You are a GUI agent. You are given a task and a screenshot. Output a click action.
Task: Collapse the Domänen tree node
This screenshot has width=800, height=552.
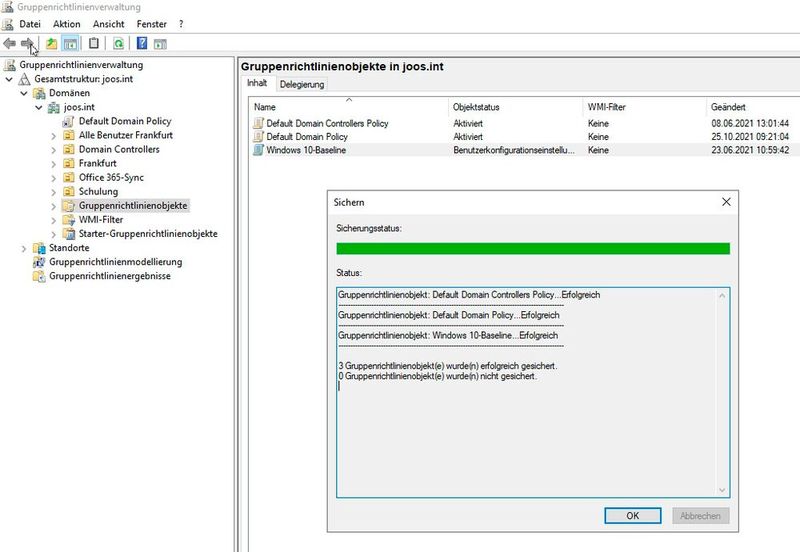(x=24, y=93)
